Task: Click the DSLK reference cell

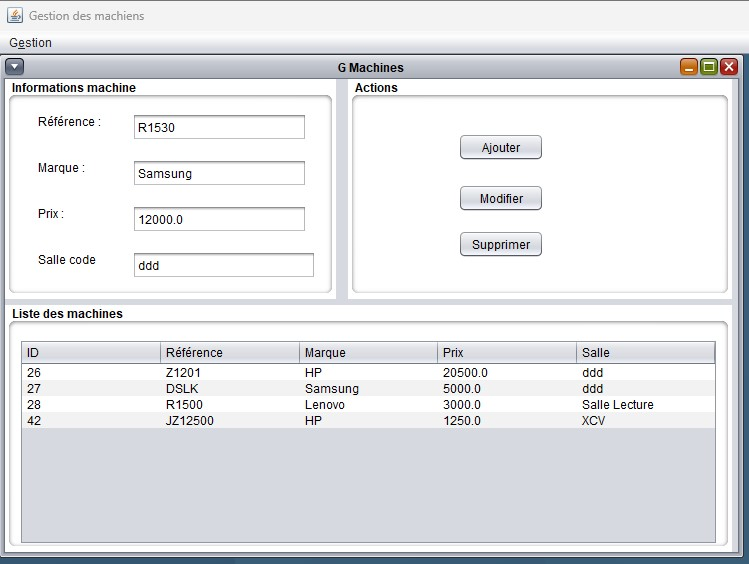Action: (x=230, y=388)
